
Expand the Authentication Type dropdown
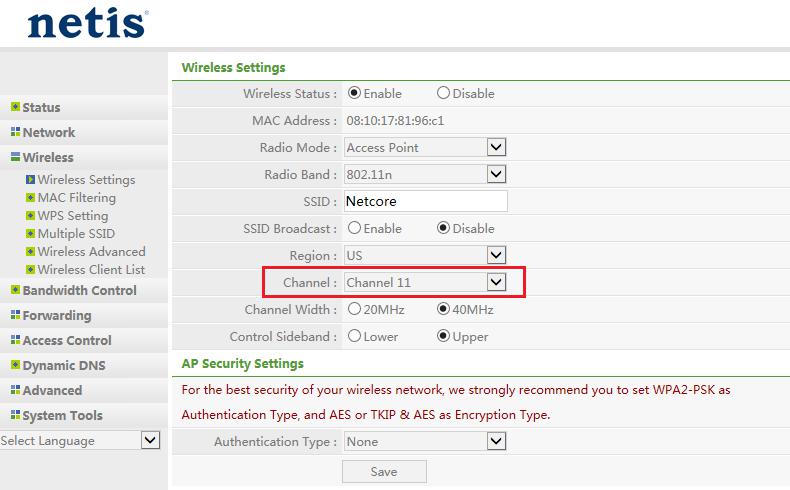(496, 440)
